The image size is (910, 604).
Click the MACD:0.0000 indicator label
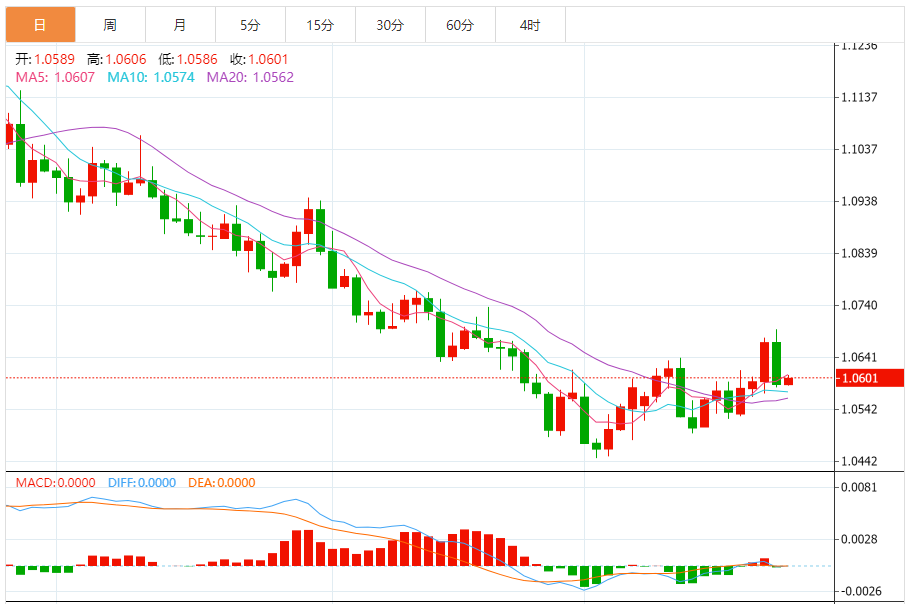55,483
